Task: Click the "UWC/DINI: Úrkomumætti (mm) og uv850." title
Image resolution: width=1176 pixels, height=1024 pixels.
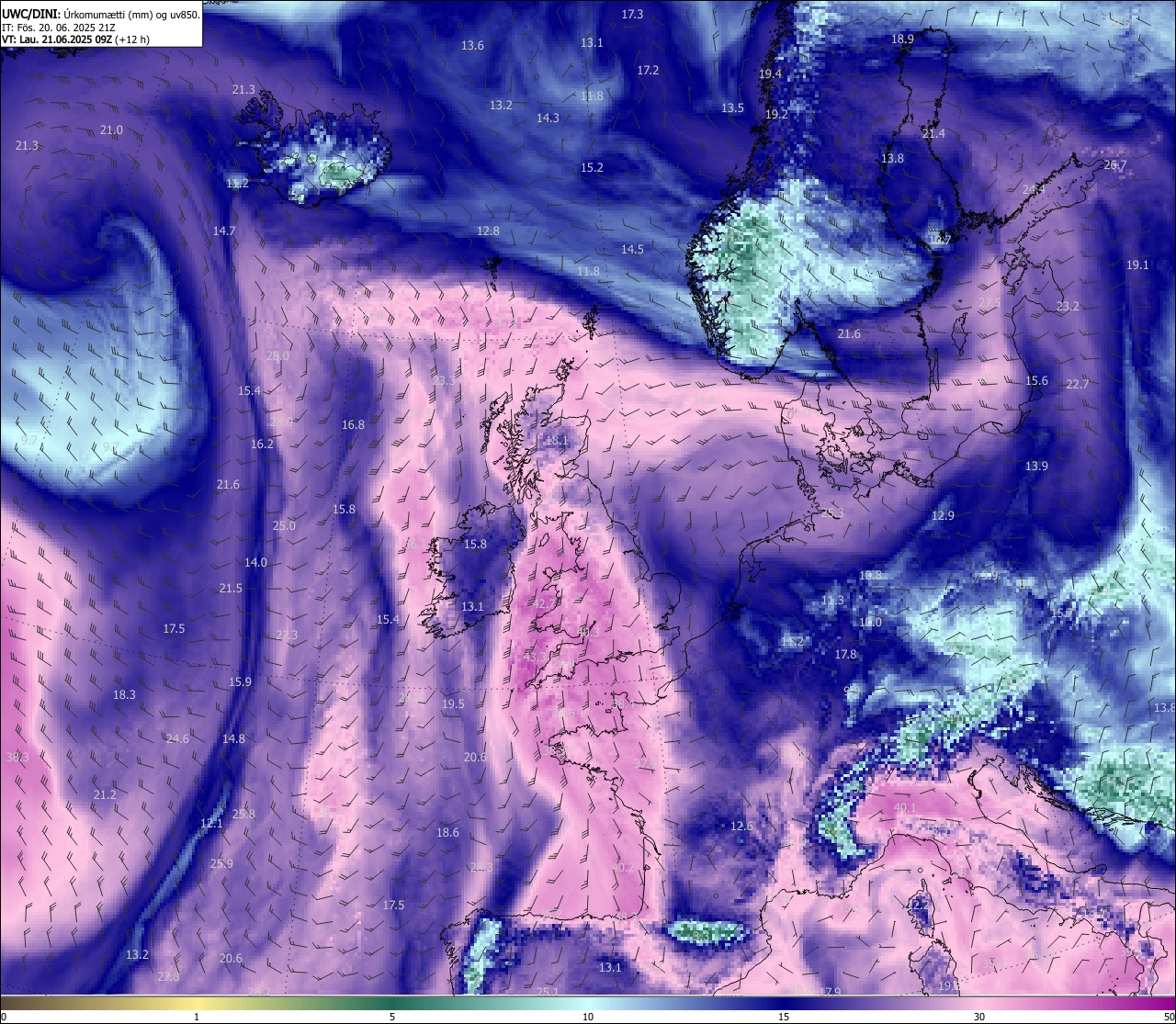Action: (x=101, y=15)
